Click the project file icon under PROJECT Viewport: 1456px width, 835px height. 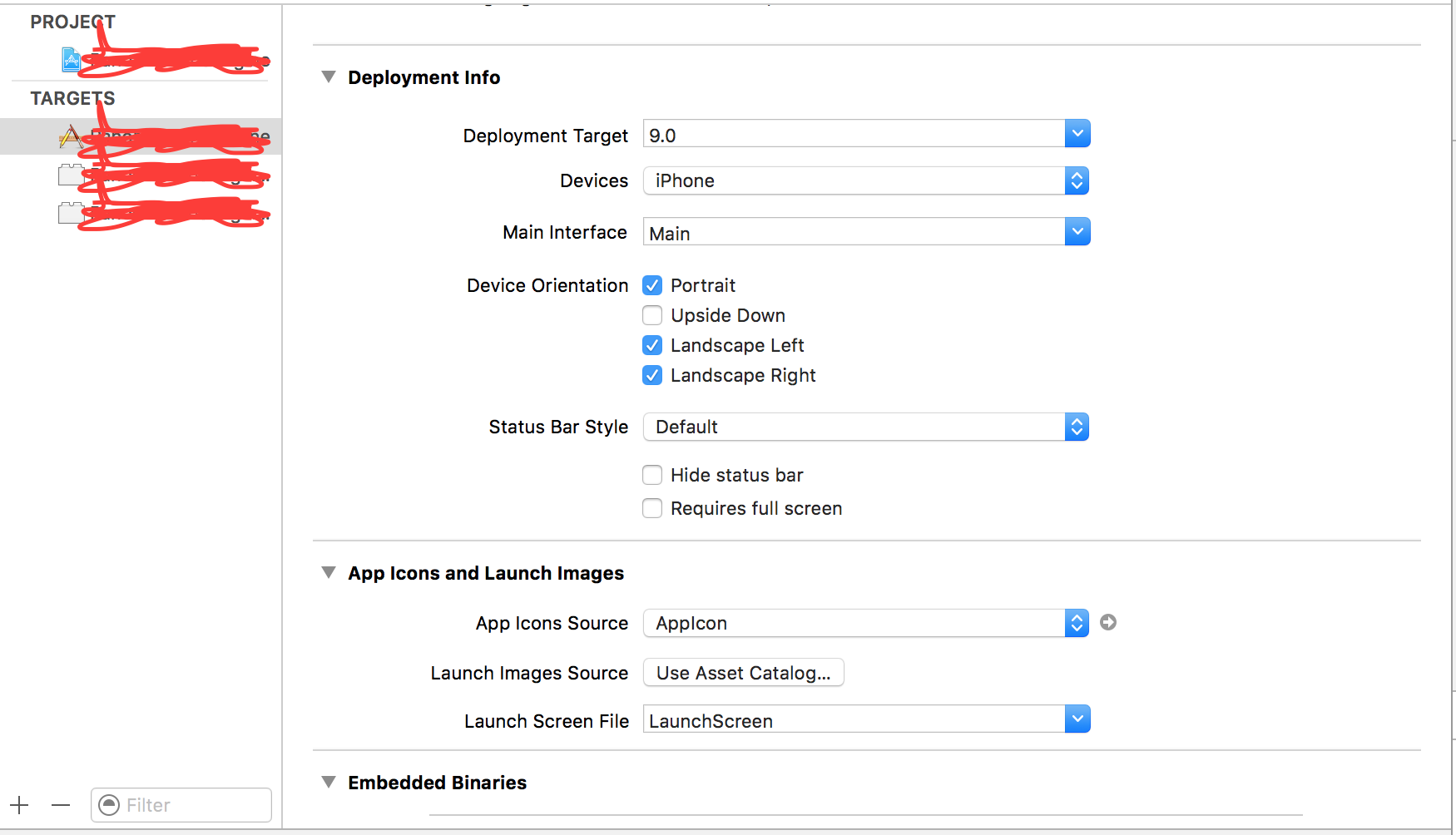[x=72, y=59]
